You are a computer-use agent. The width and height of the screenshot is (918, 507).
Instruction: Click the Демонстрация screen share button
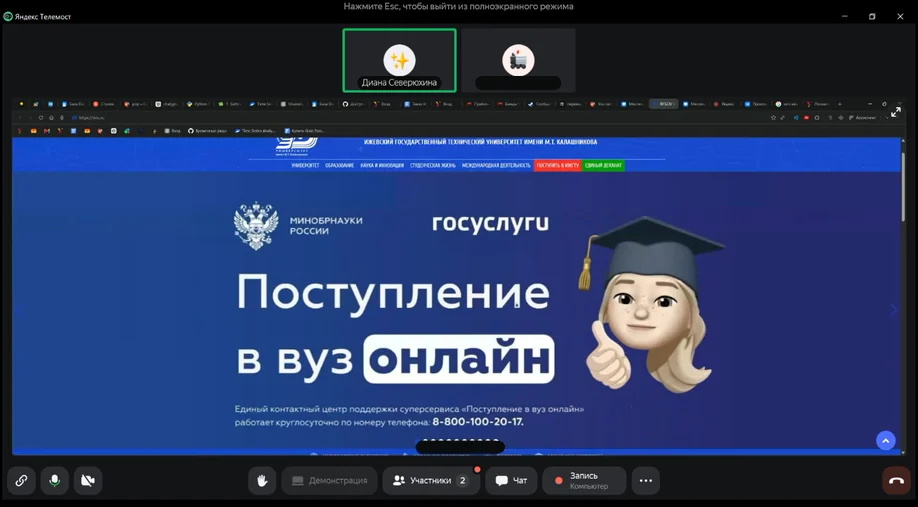pos(330,481)
